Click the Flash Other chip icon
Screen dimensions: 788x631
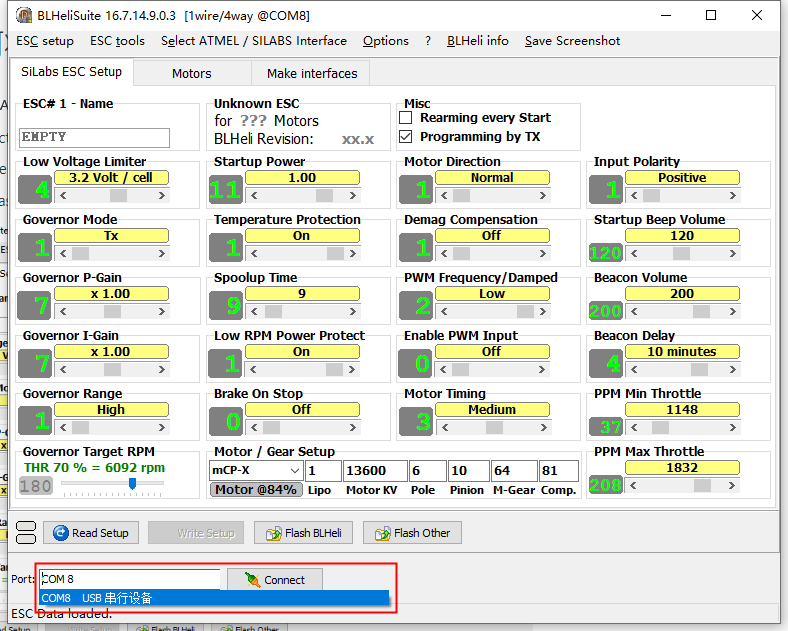click(383, 533)
